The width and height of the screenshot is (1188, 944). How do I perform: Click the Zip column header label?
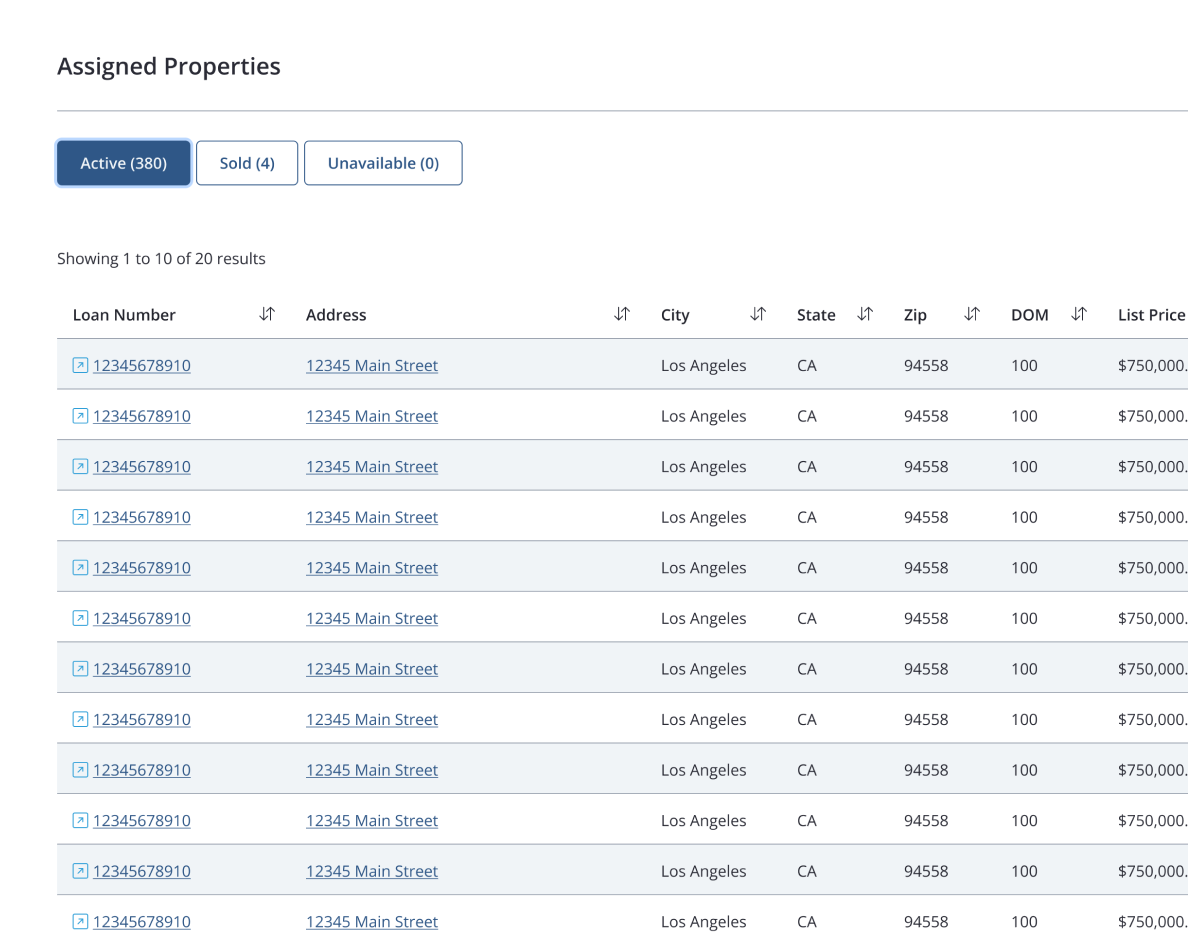(x=915, y=315)
